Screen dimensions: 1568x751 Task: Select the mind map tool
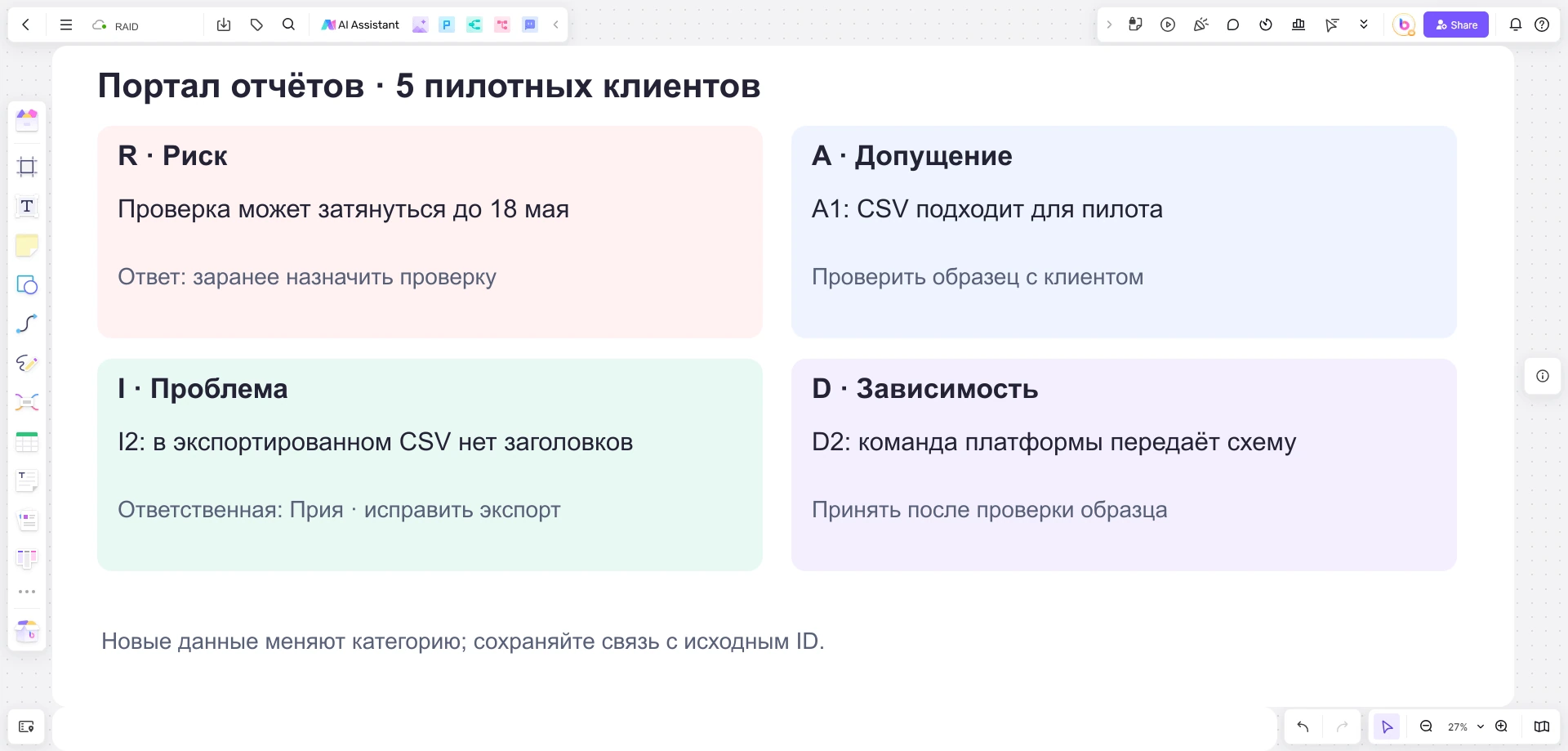pyautogui.click(x=27, y=402)
